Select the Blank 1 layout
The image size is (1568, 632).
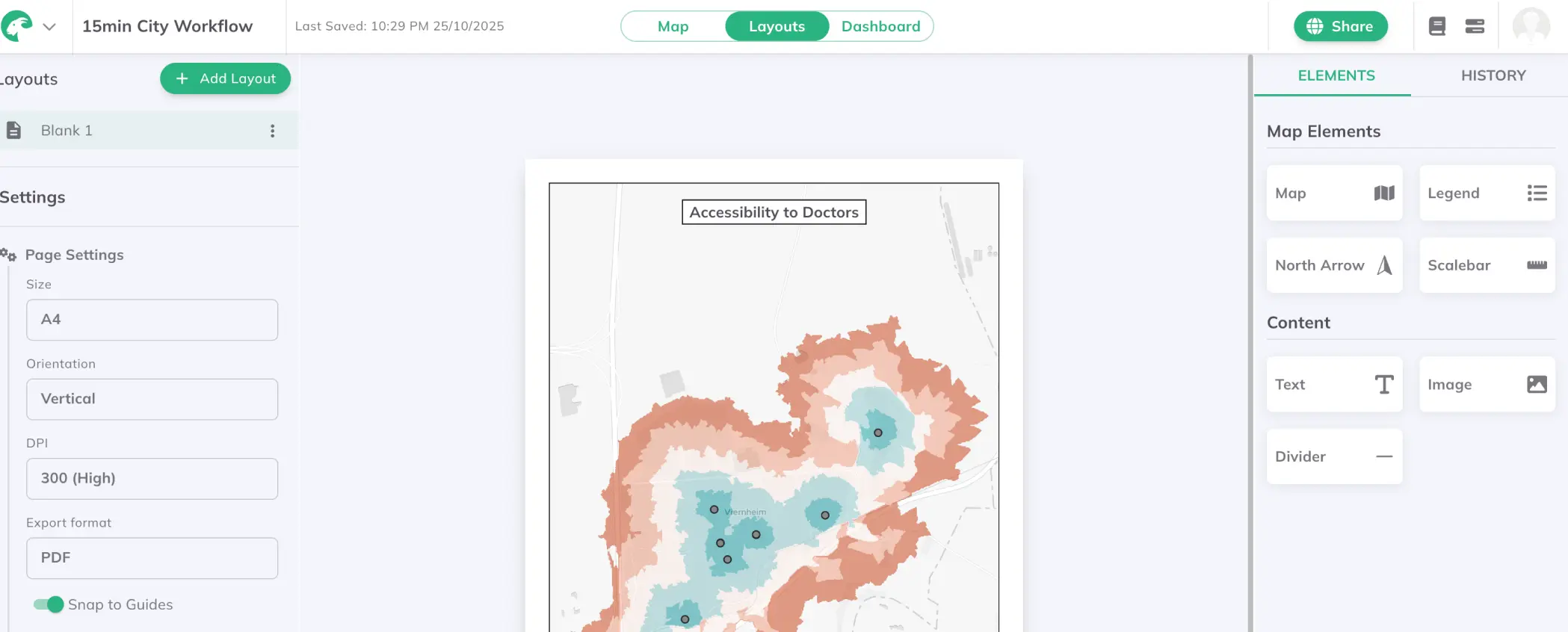pos(148,131)
